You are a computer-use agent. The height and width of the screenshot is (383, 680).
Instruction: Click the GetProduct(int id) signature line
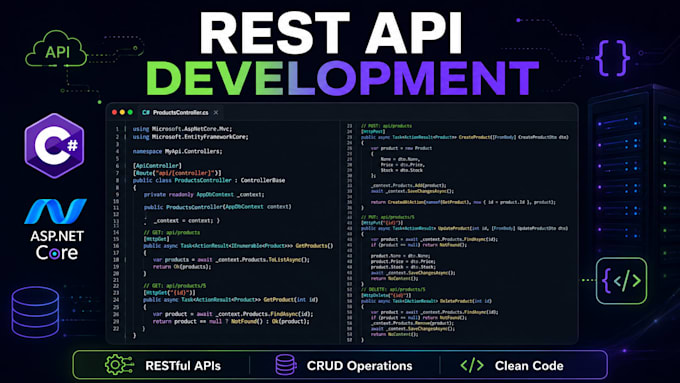click(x=231, y=300)
